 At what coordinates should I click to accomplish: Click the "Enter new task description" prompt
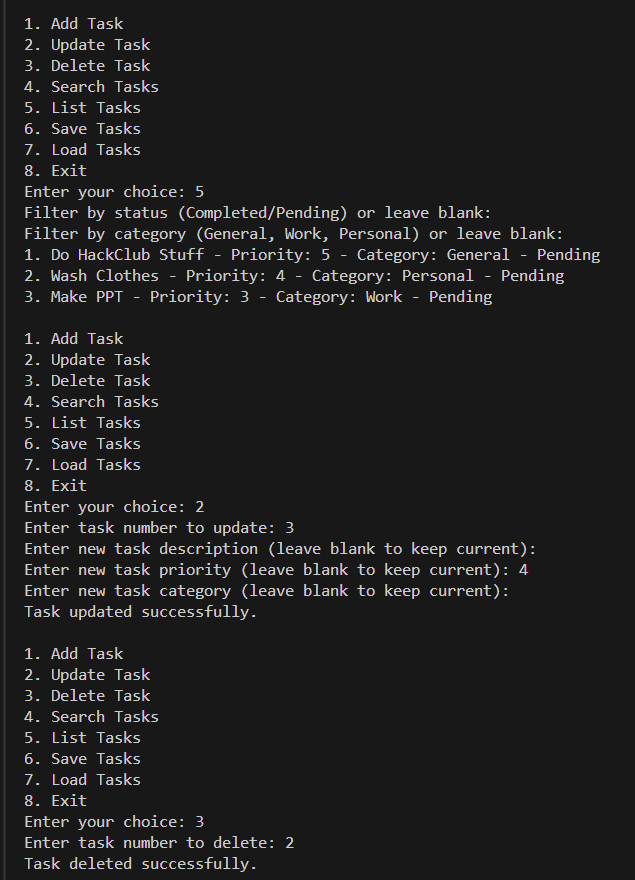point(267,549)
